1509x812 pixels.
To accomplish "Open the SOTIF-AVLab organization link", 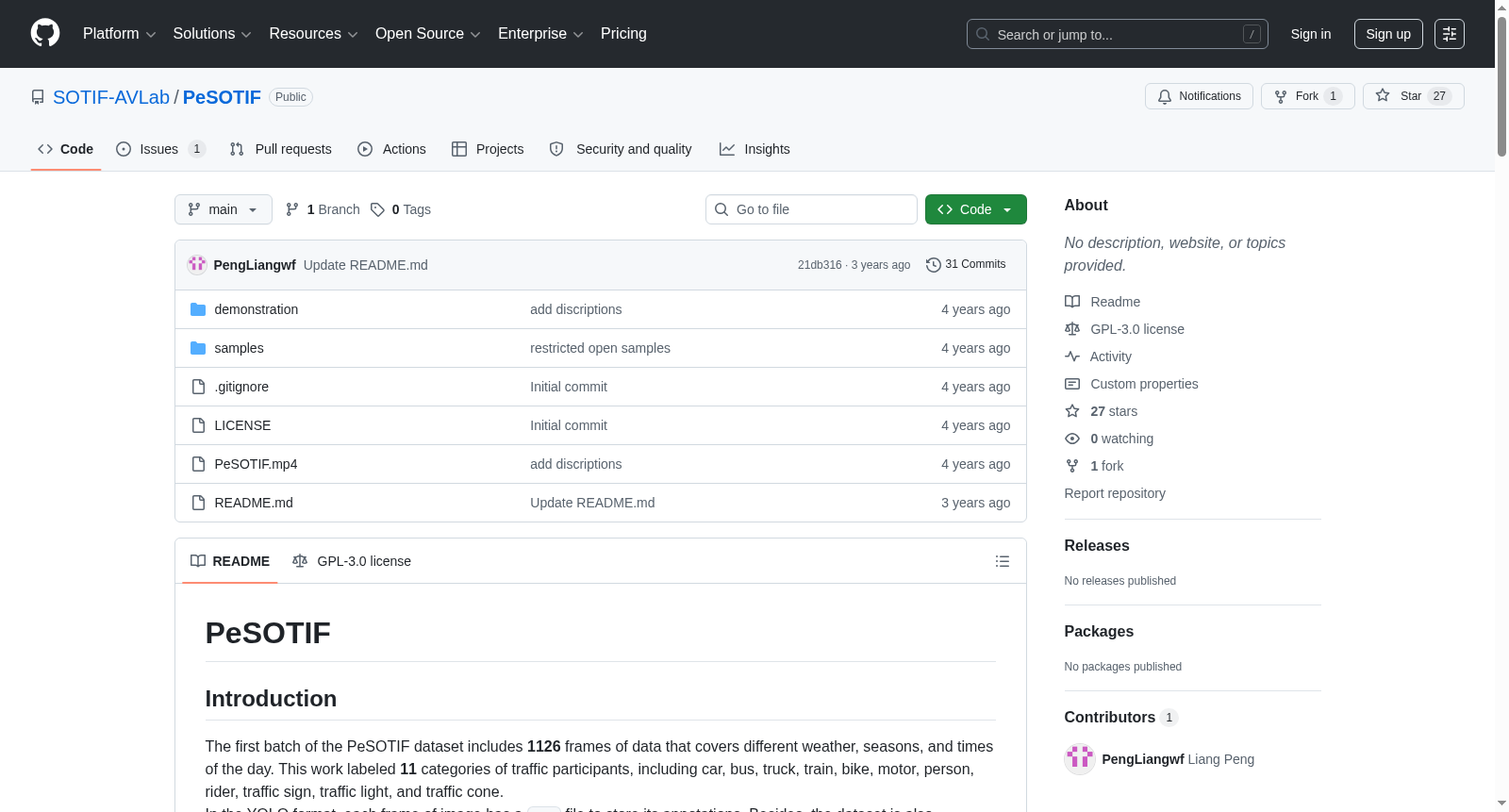I will tap(111, 97).
